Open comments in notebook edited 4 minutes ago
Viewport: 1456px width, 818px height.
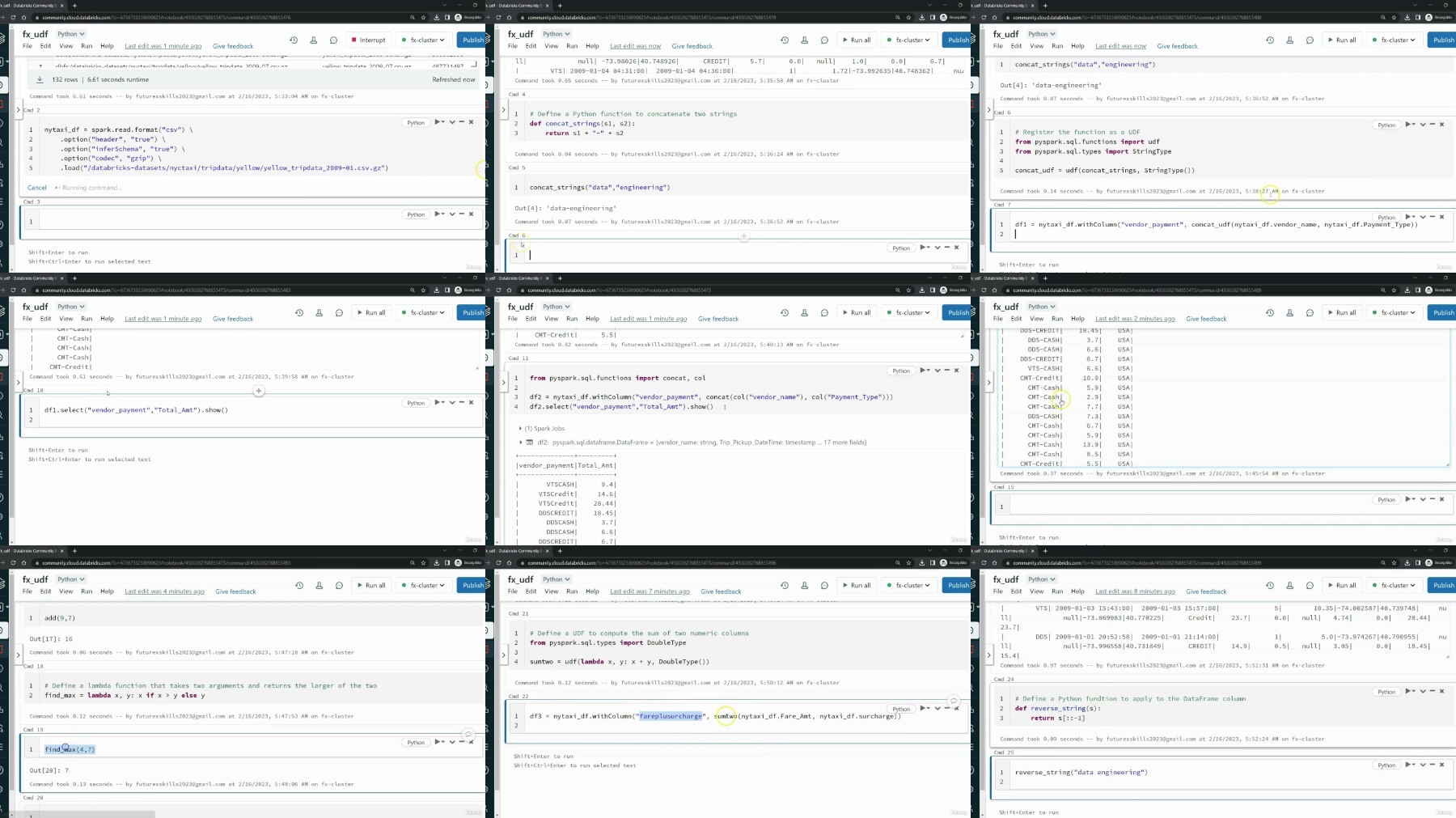[339, 585]
